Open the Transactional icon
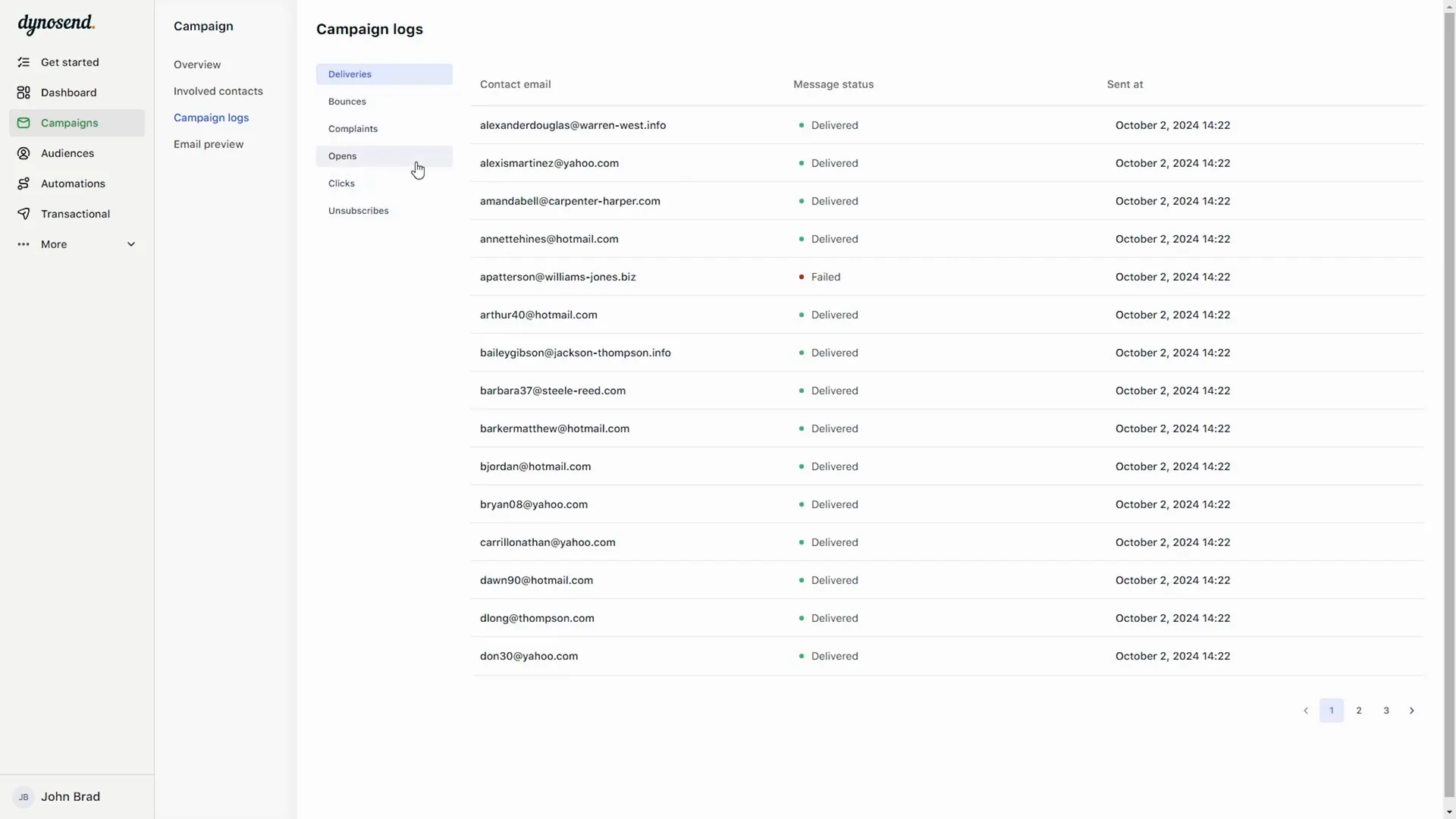This screenshot has height=819, width=1456. (25, 213)
